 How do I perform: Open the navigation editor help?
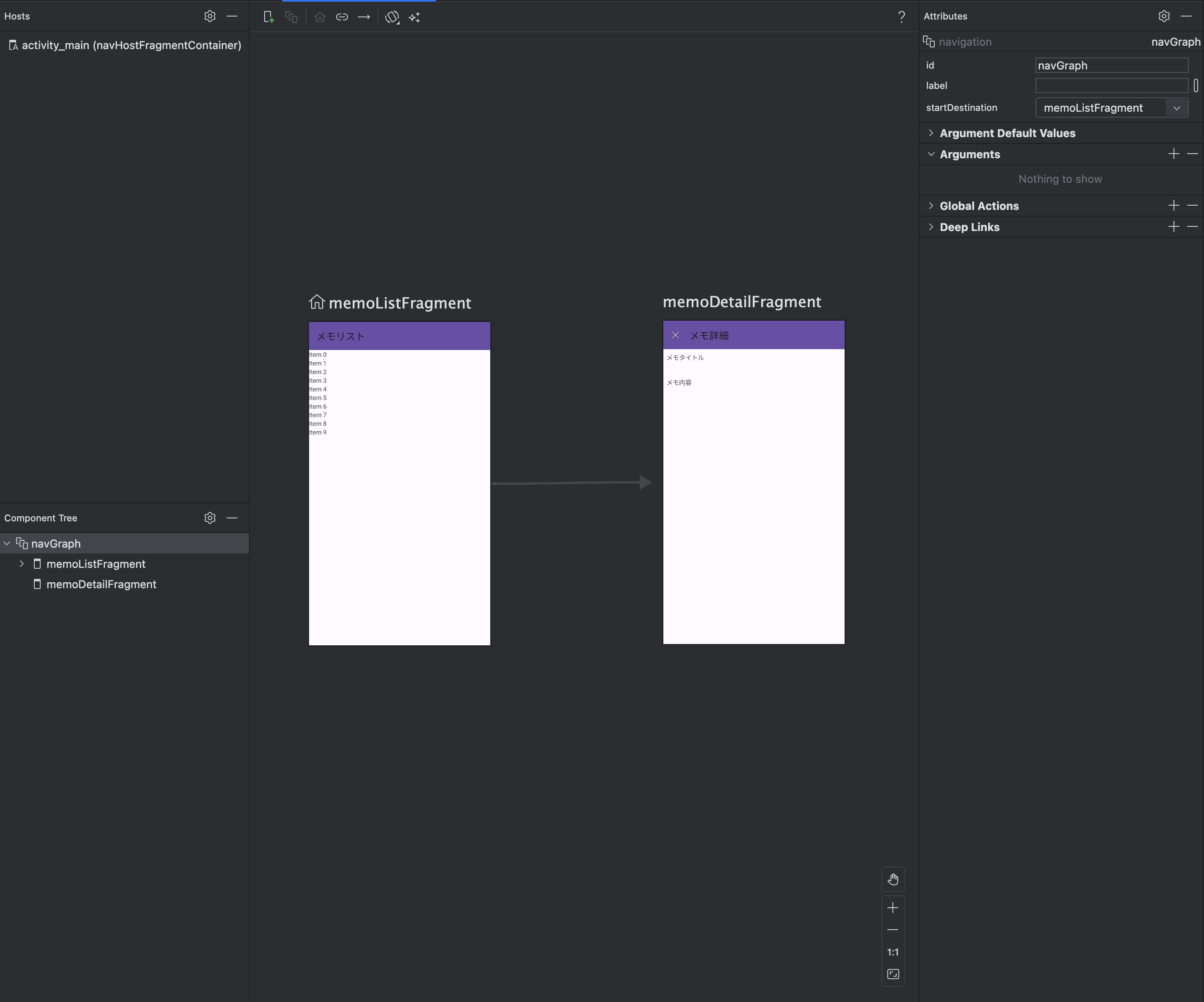pos(901,17)
